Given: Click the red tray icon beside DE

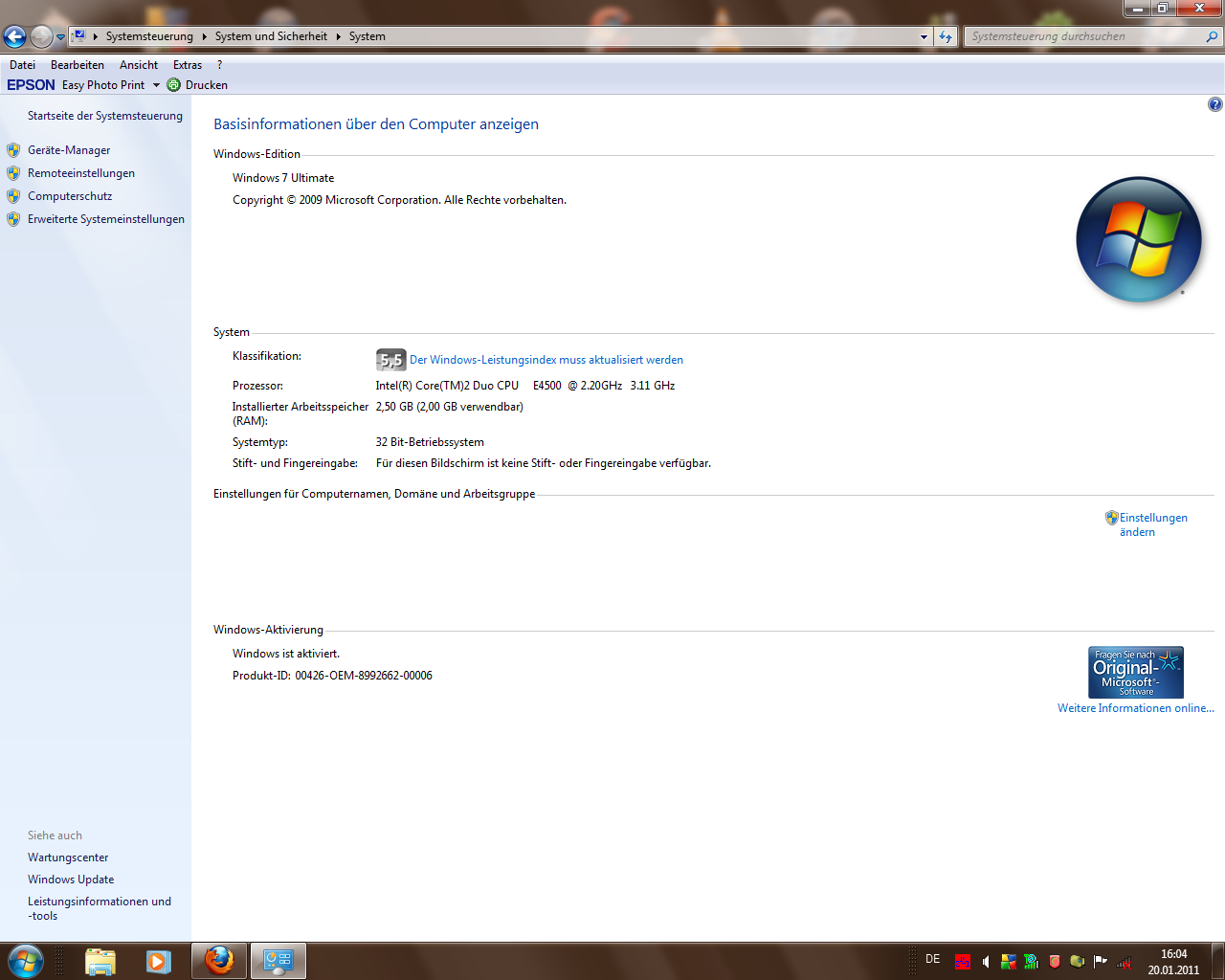Looking at the screenshot, I should 963,962.
